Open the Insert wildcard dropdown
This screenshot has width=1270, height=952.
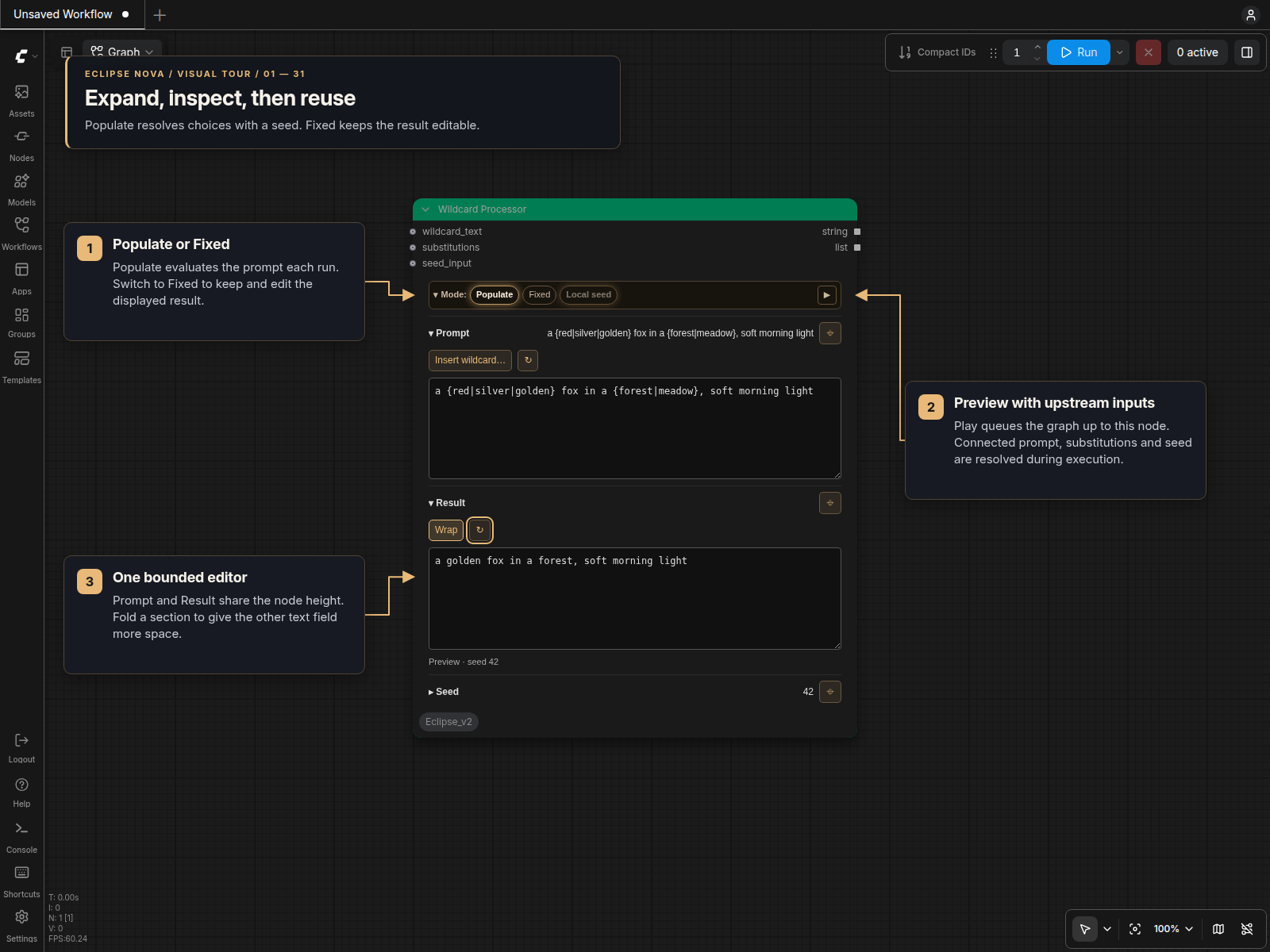pyautogui.click(x=470, y=360)
